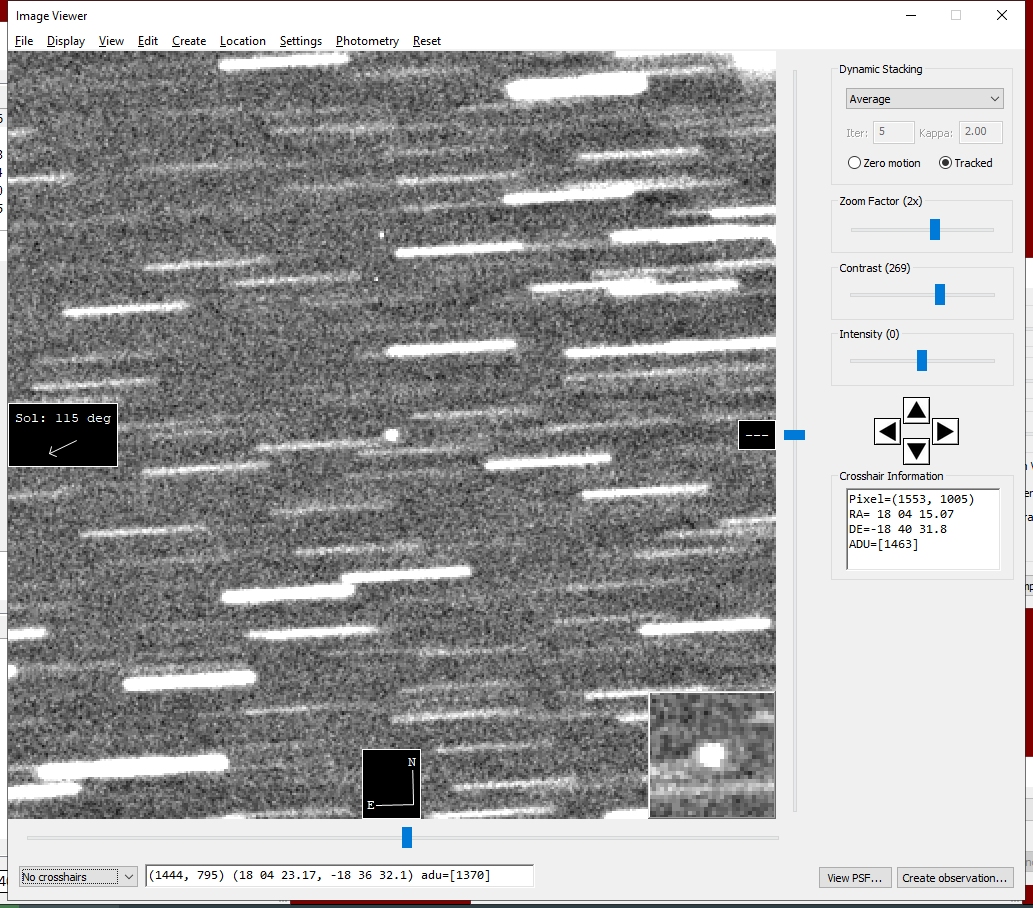Click the N/E compass orientation indicator

(x=391, y=784)
